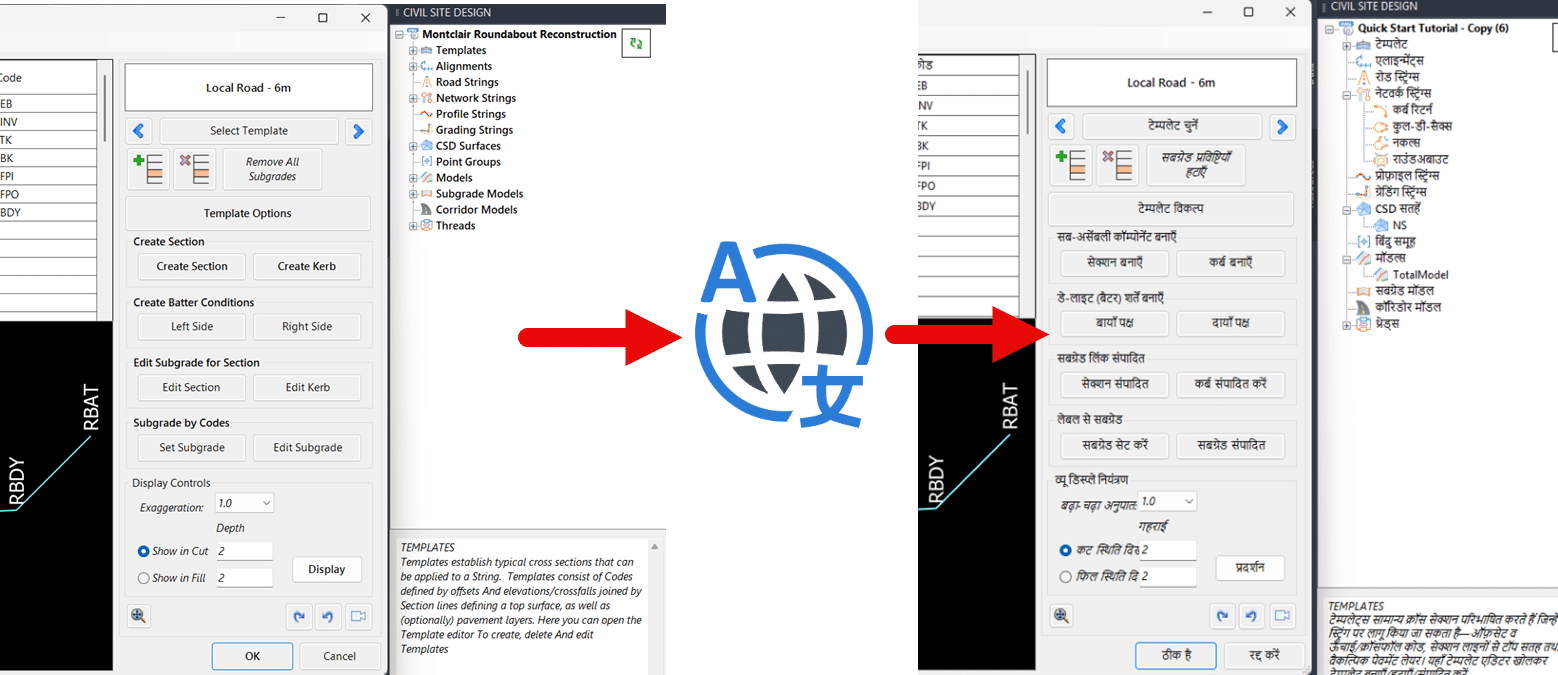Viewport: 1558px width, 675px height.
Task: Click magnifier zoom icon in English dialog
Action: click(139, 617)
